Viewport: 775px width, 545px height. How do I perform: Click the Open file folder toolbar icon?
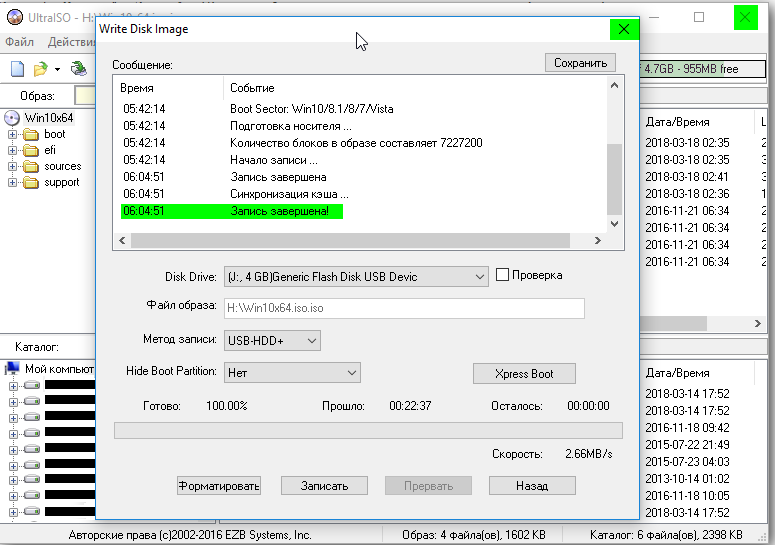click(40, 69)
